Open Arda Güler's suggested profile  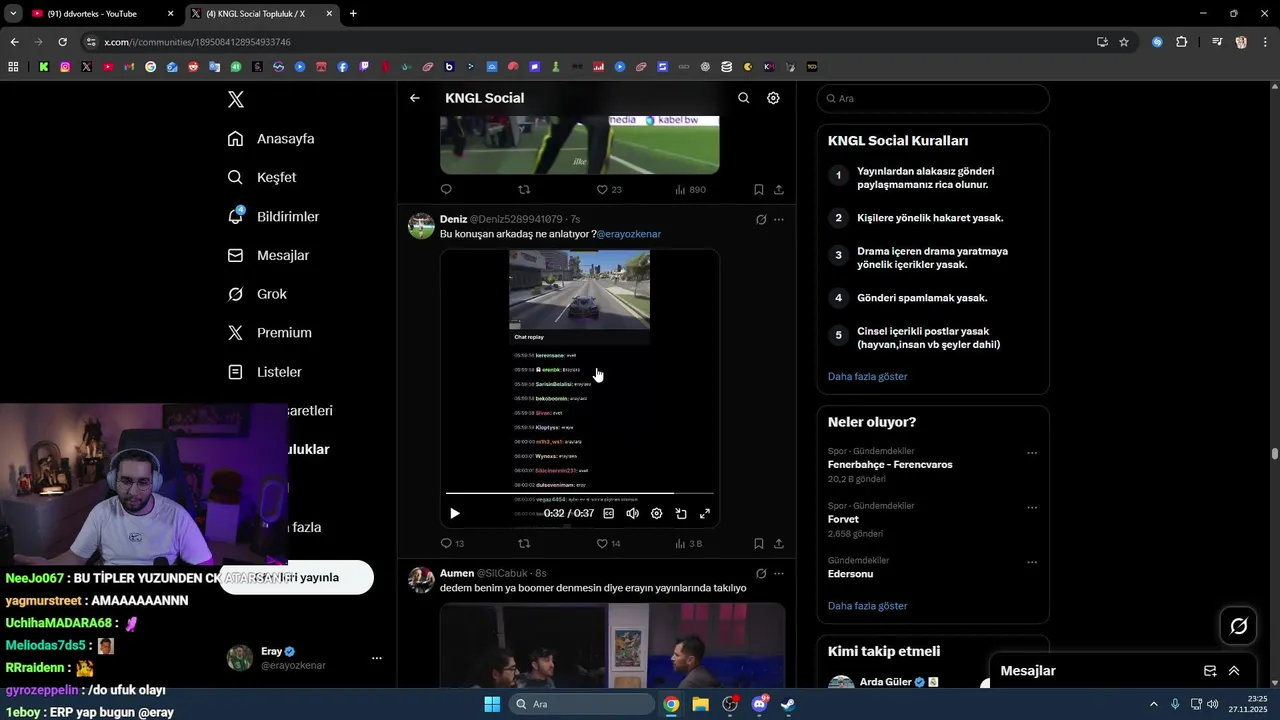[x=887, y=682]
